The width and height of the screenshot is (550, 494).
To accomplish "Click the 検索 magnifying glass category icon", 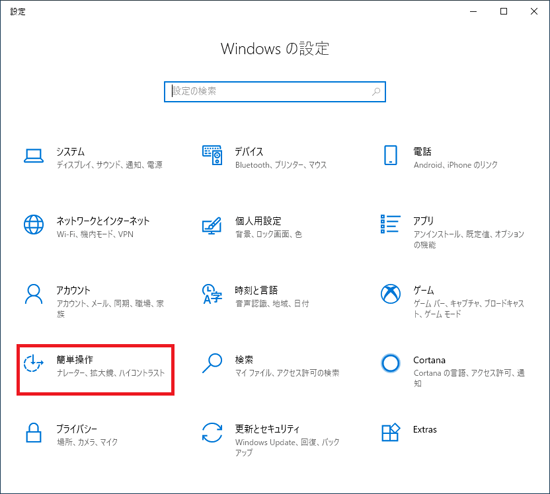I will 212,363.
